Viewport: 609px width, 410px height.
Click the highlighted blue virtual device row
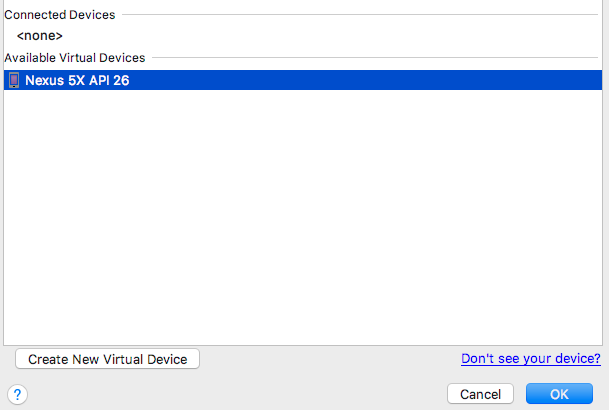(303, 80)
